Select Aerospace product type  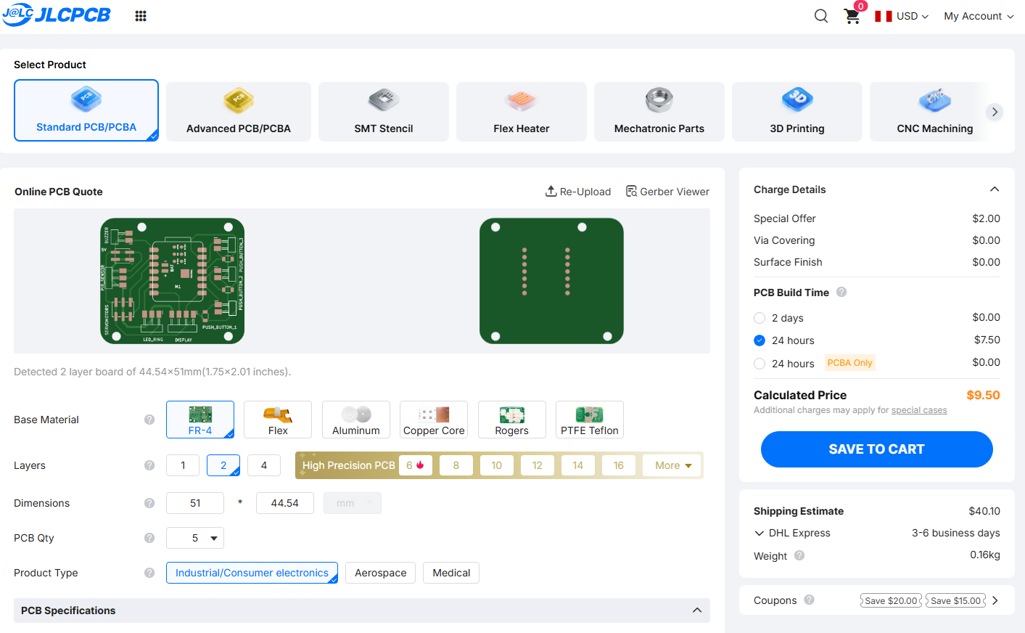pos(380,572)
